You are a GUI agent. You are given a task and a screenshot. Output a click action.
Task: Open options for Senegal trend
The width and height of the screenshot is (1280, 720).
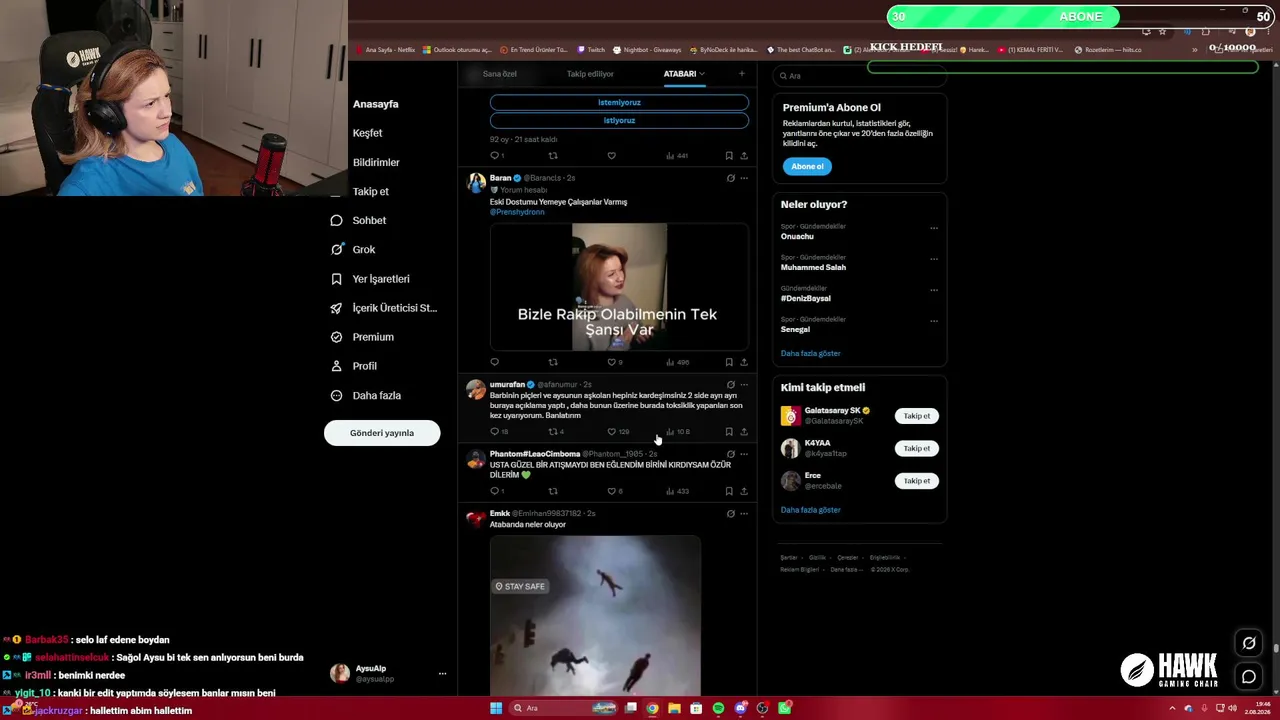[x=934, y=321]
